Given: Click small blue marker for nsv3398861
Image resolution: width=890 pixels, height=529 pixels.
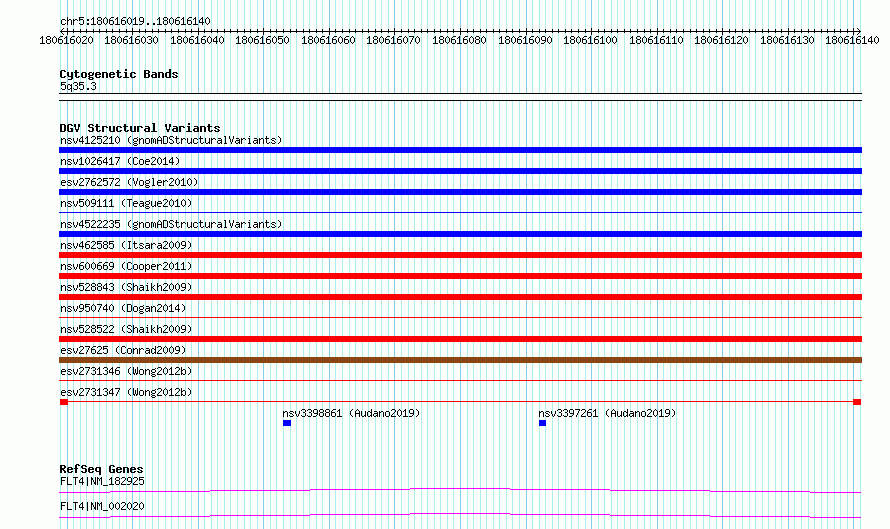Looking at the screenshot, I should (x=287, y=423).
